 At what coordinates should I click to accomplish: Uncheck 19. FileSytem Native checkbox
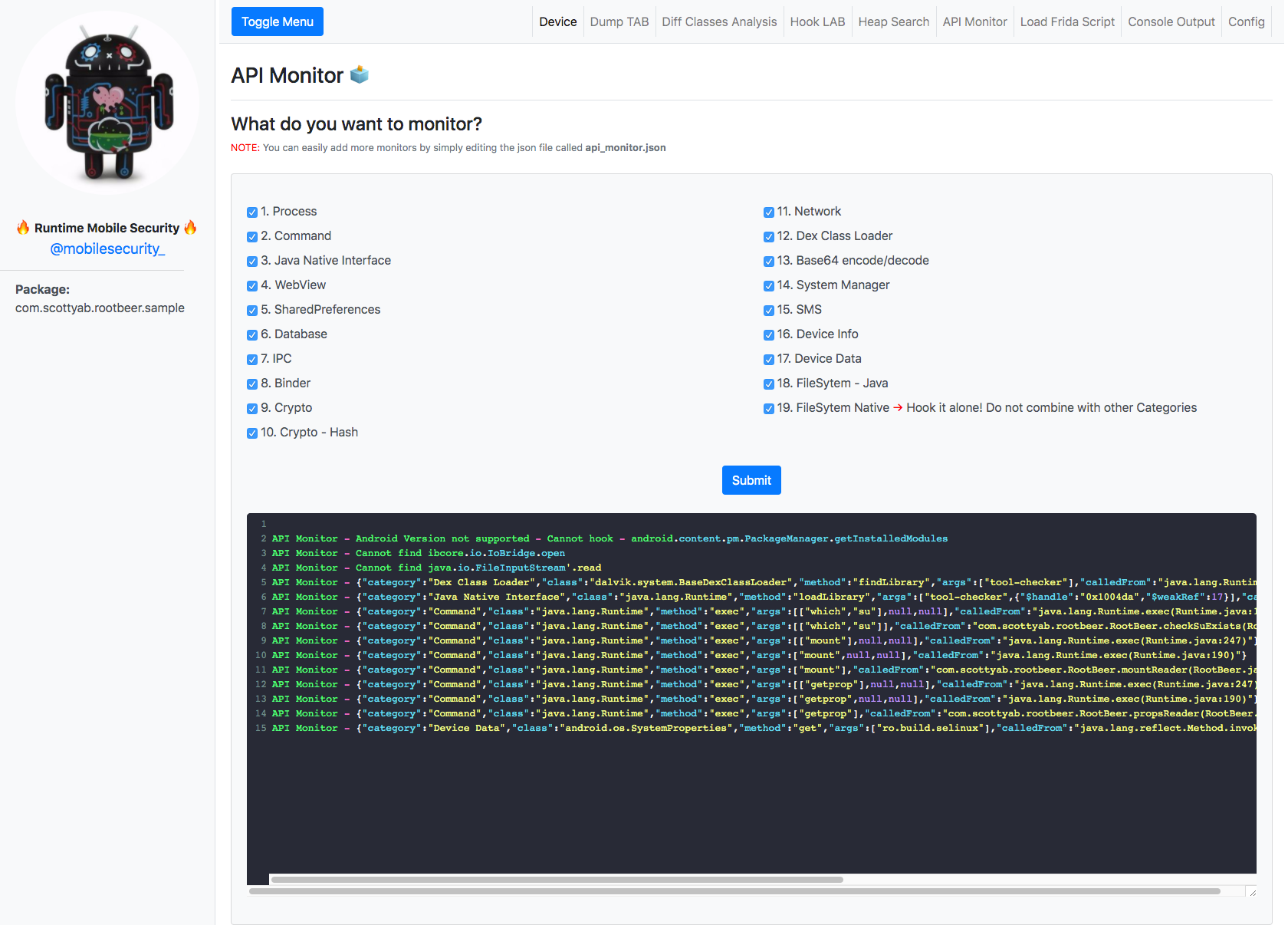coord(768,409)
